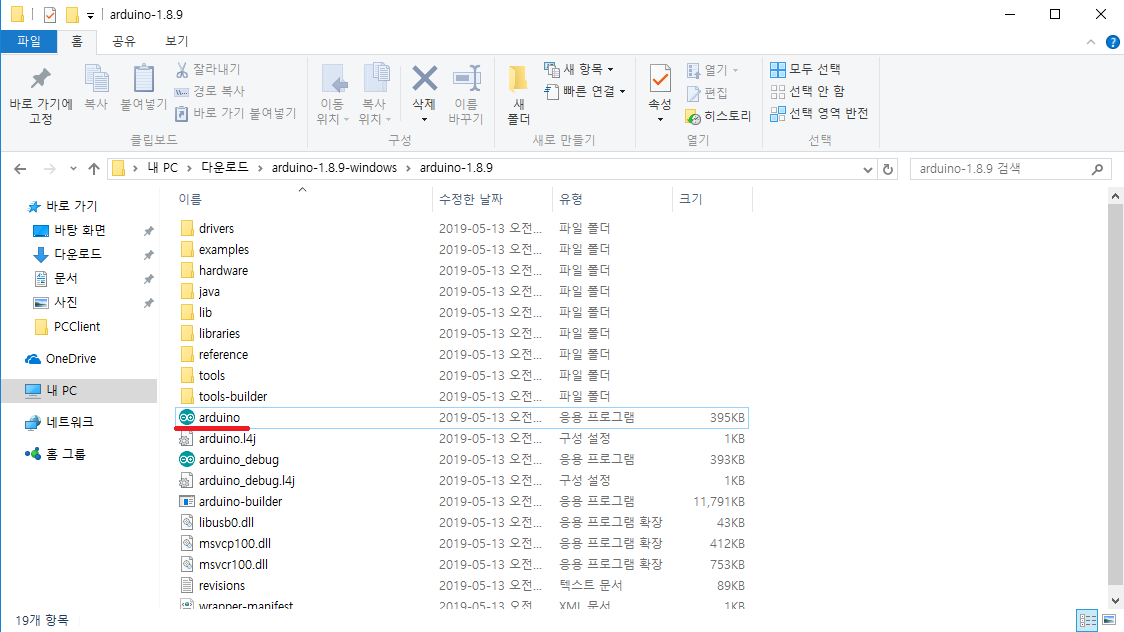Click 모두 선택 select all
Viewport: 1124px width, 632px height.
coord(806,70)
